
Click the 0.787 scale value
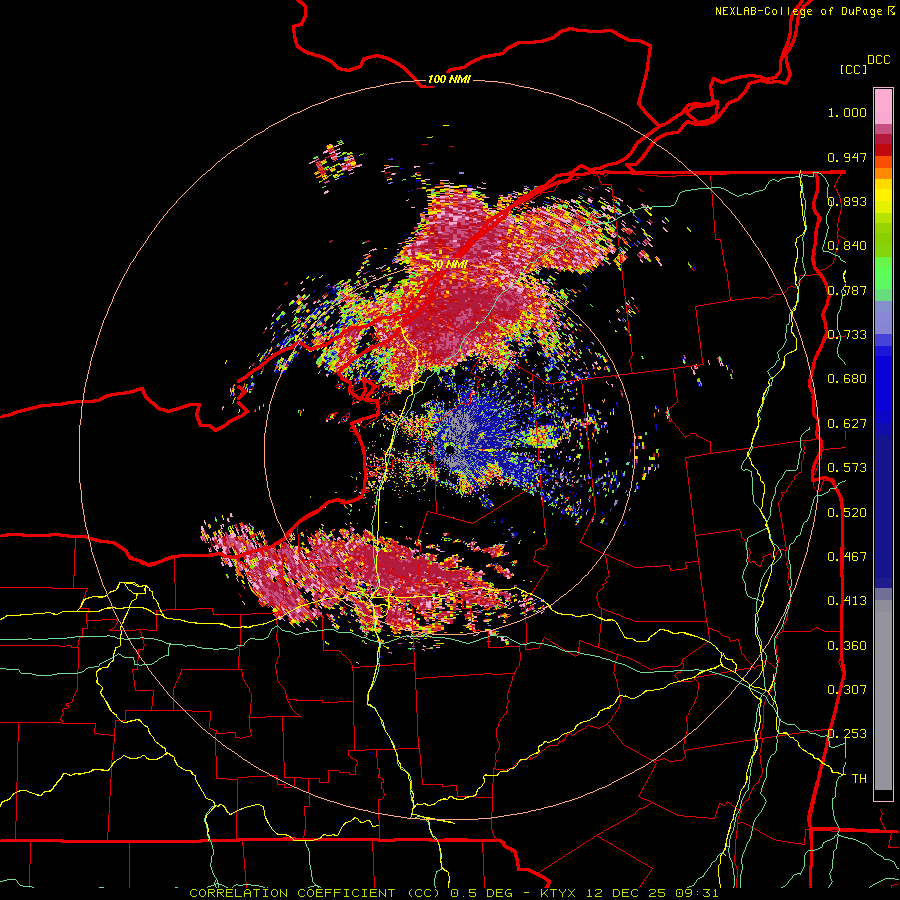coord(847,290)
